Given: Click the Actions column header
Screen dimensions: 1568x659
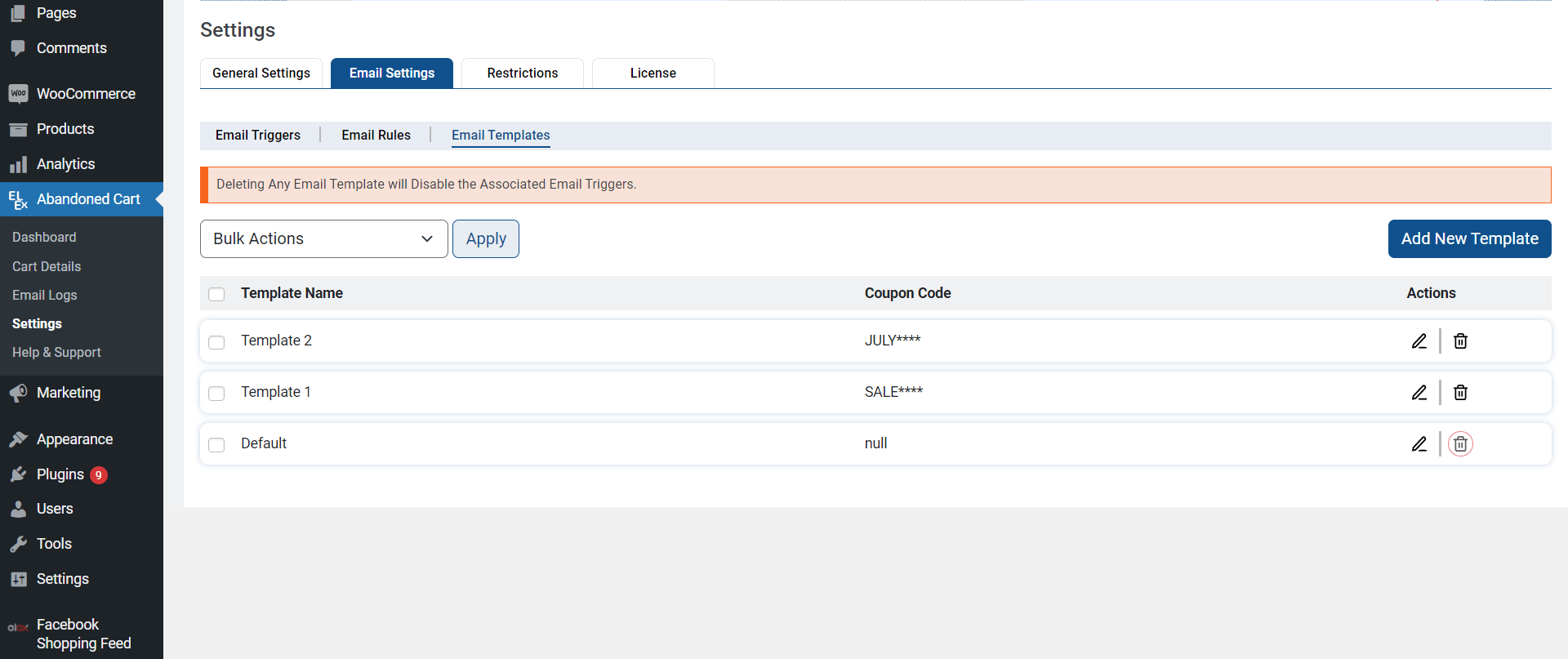Looking at the screenshot, I should (x=1431, y=293).
